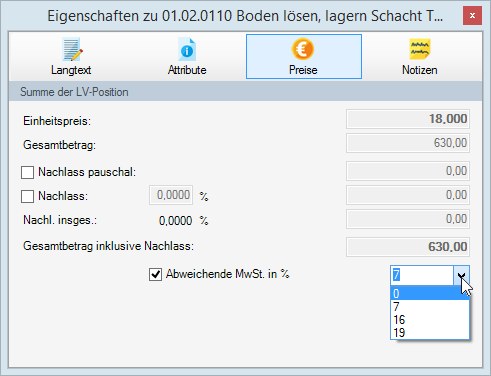
Task: Click the Nachl. insges. amount field
Action: click(408, 219)
